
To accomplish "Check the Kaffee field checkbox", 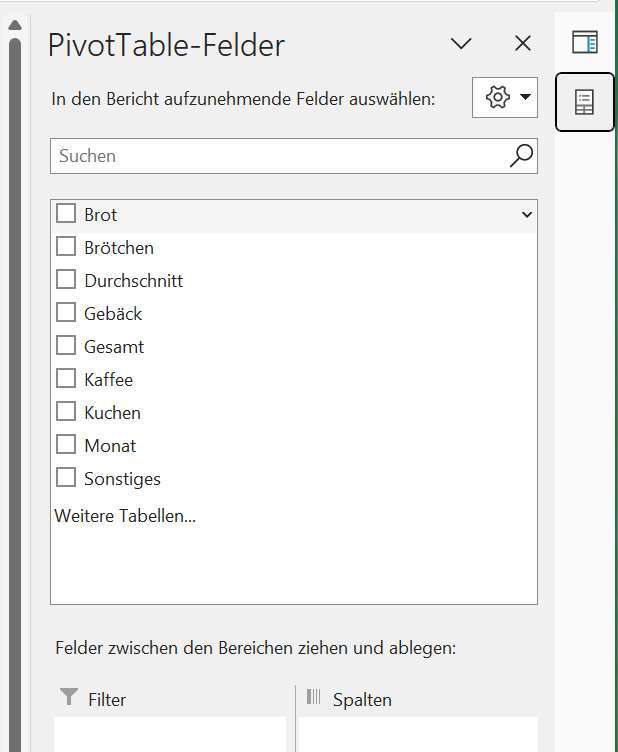I will [x=66, y=378].
